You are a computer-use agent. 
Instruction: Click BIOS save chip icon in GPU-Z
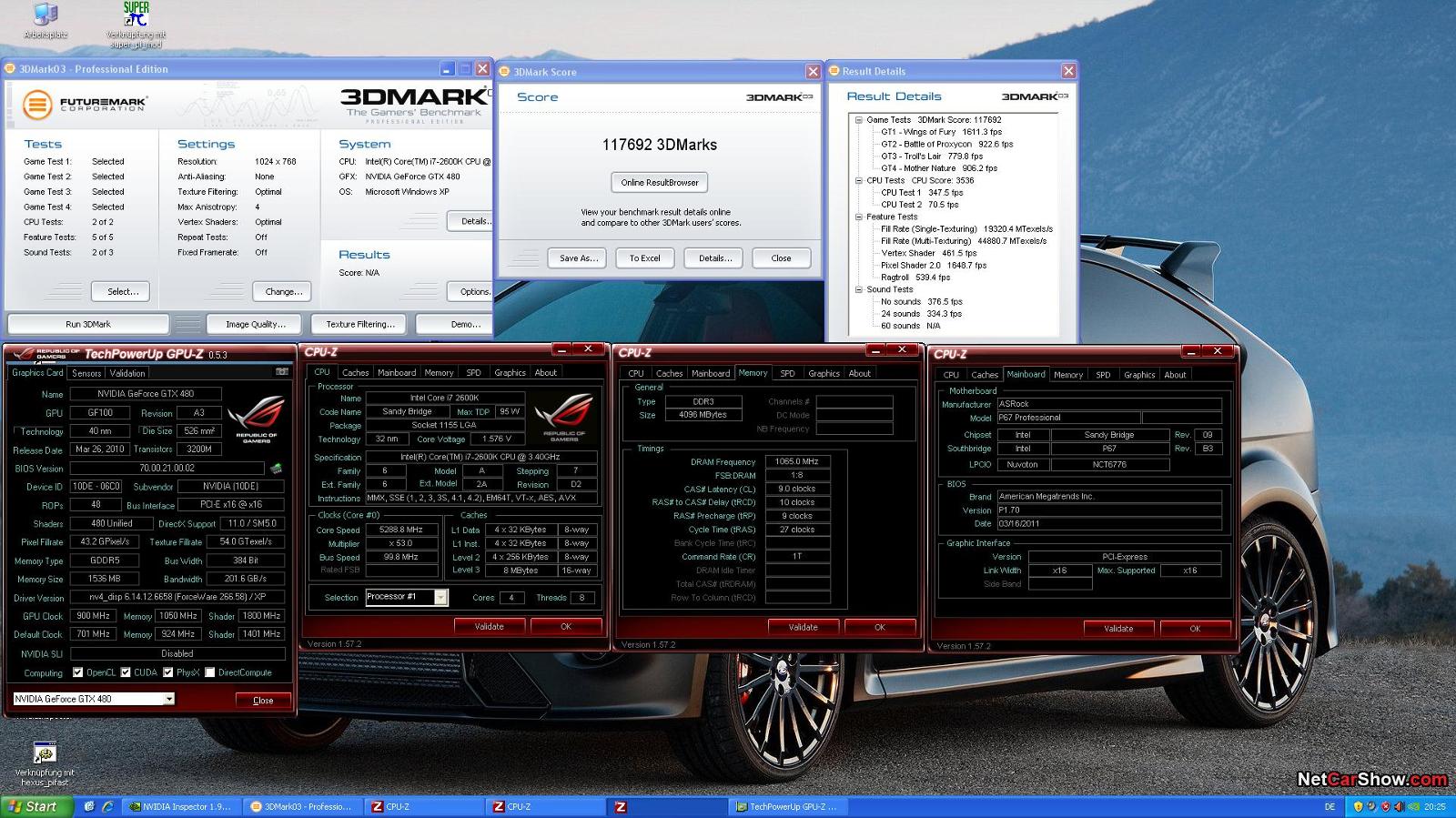click(x=276, y=469)
